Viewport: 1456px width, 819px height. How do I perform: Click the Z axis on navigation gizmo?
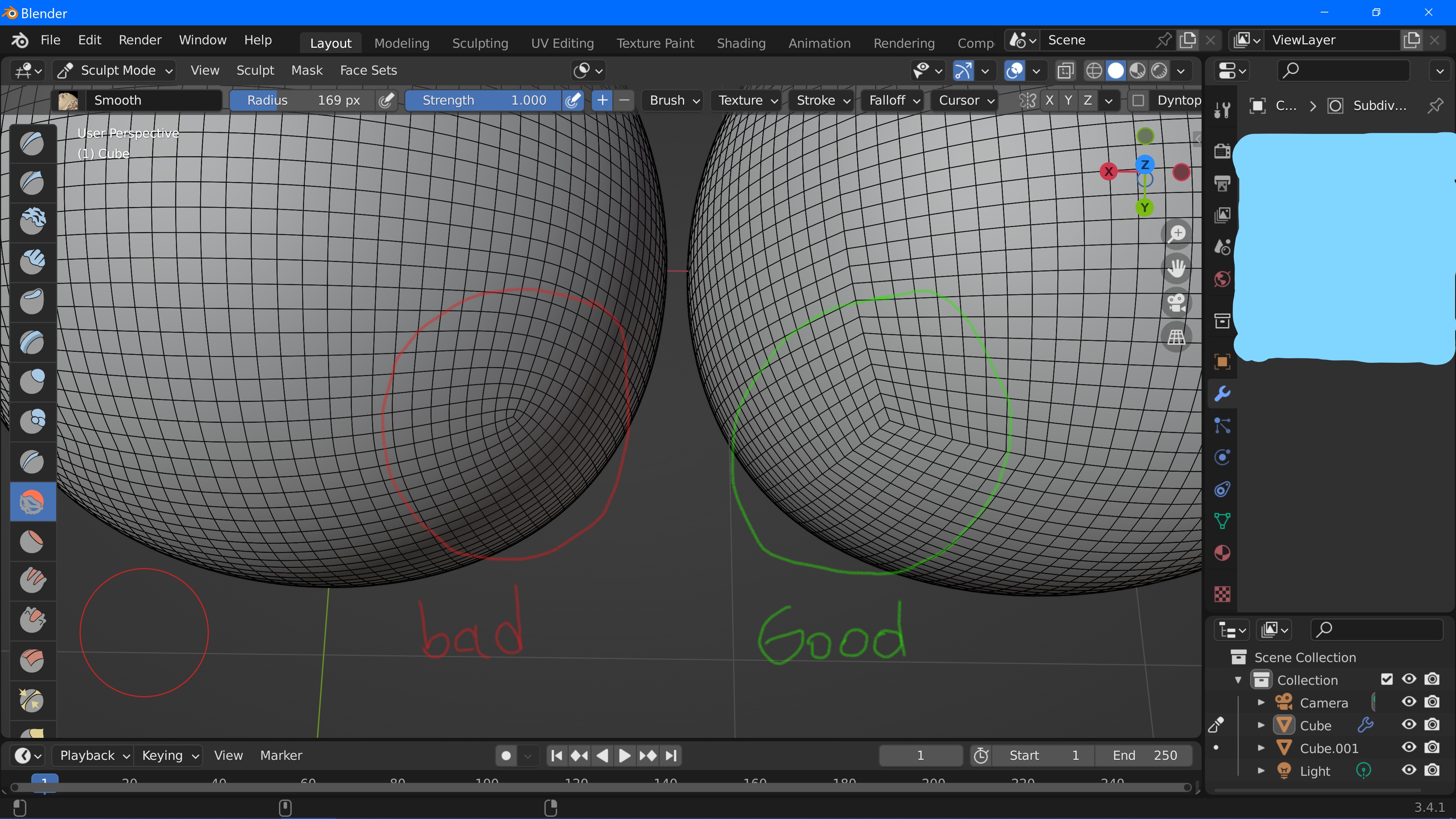pos(1145,165)
